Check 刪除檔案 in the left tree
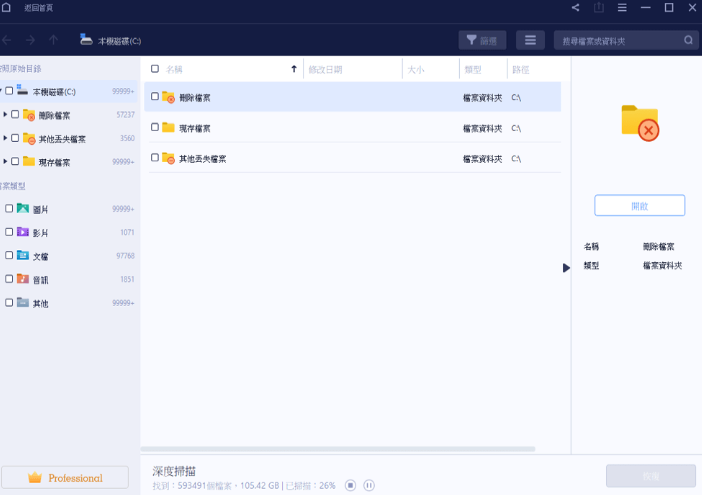Image resolution: width=702 pixels, height=495 pixels. point(15,114)
